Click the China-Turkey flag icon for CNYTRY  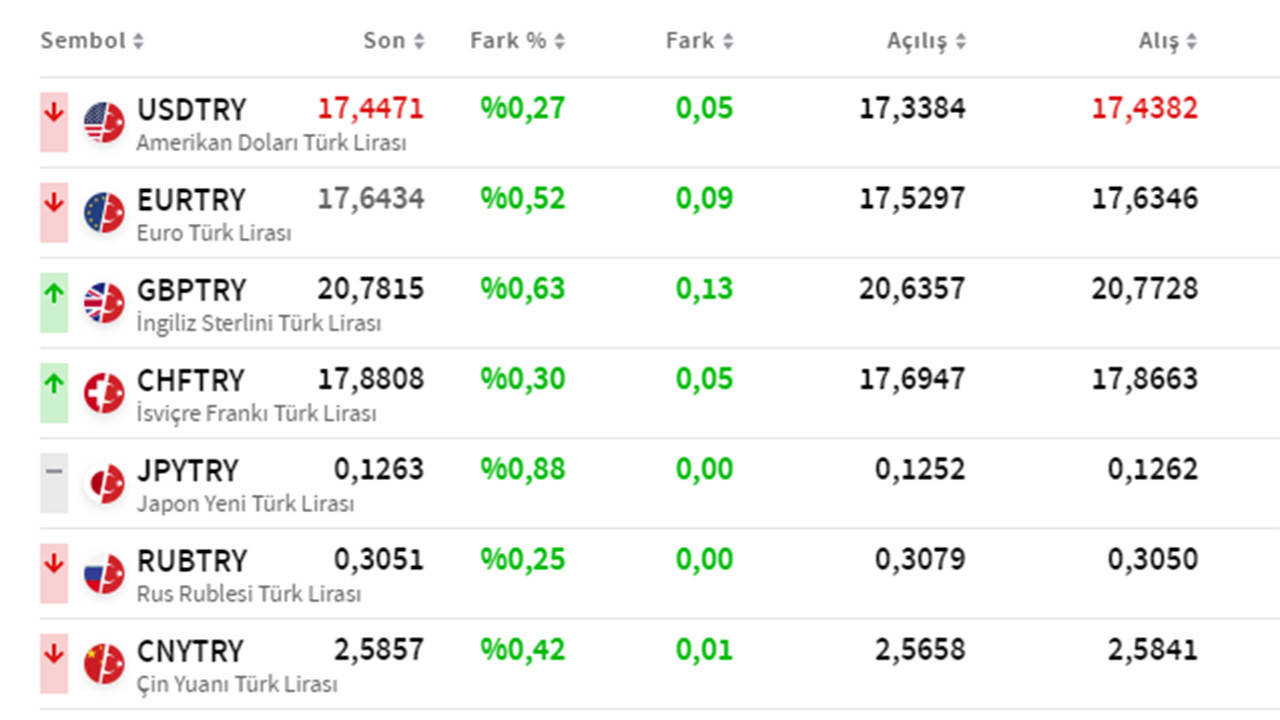(104, 663)
